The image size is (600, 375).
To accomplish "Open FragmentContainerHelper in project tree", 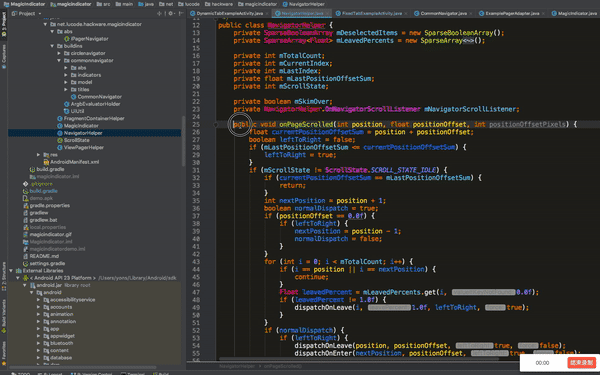I will point(91,119).
